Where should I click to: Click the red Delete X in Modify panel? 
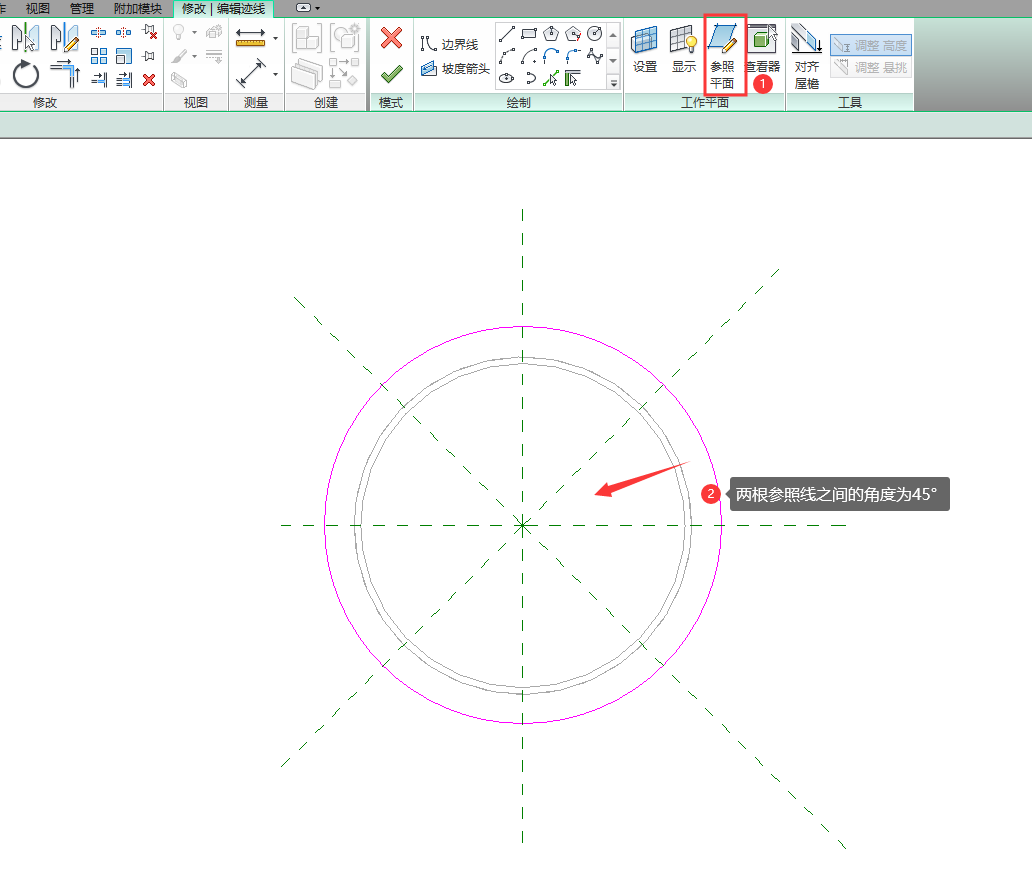149,80
